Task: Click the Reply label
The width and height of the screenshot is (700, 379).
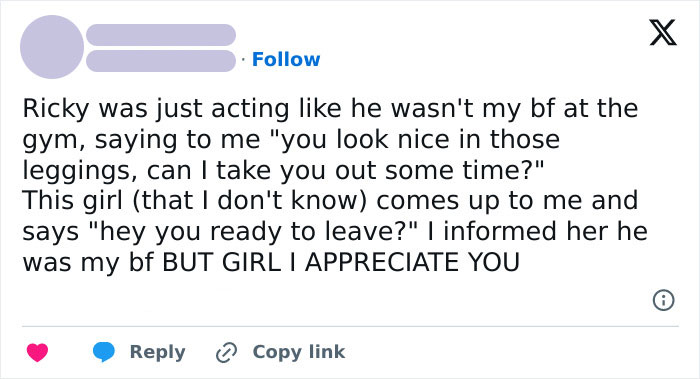Action: (x=157, y=352)
